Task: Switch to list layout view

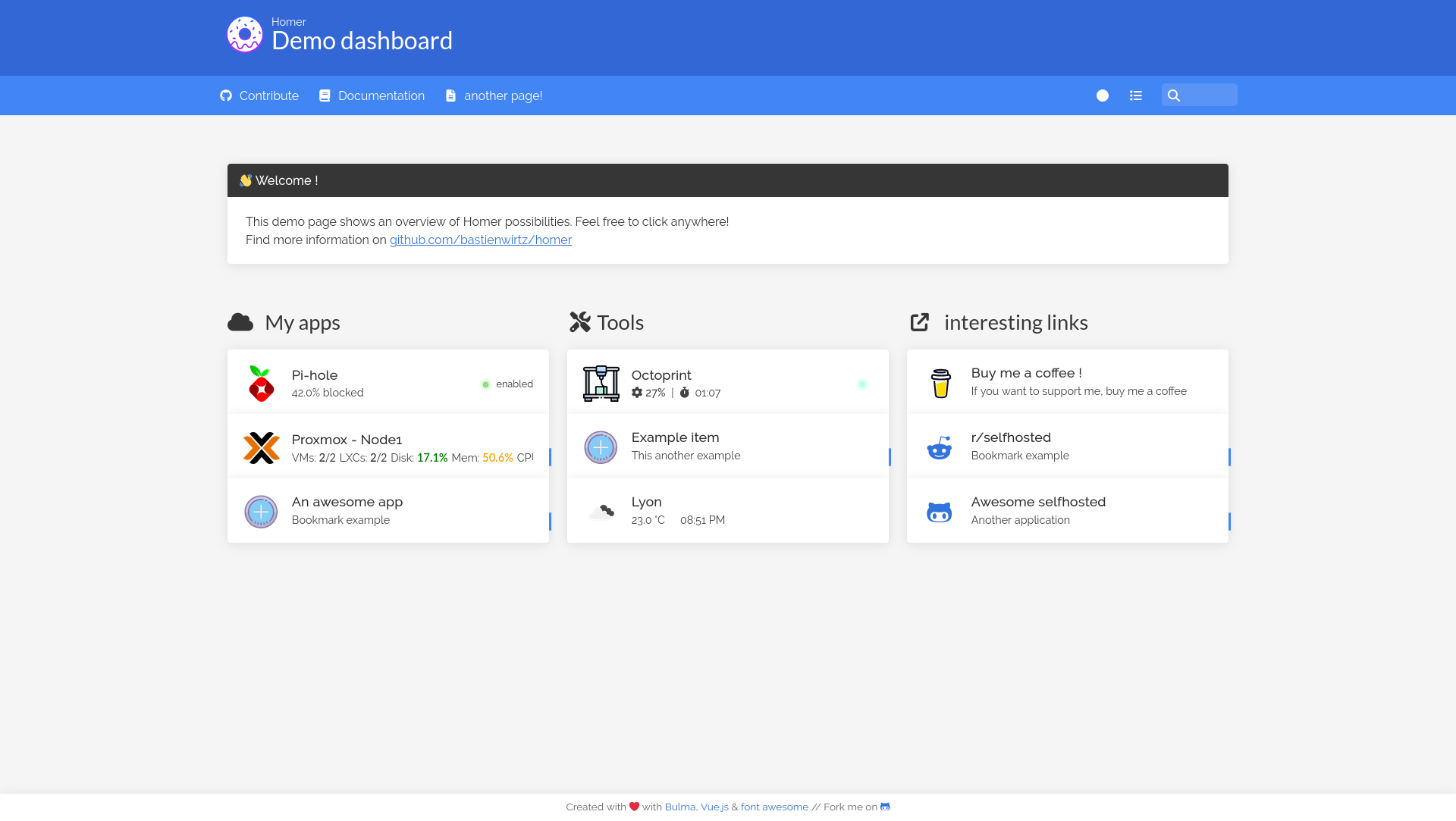Action: (x=1136, y=96)
